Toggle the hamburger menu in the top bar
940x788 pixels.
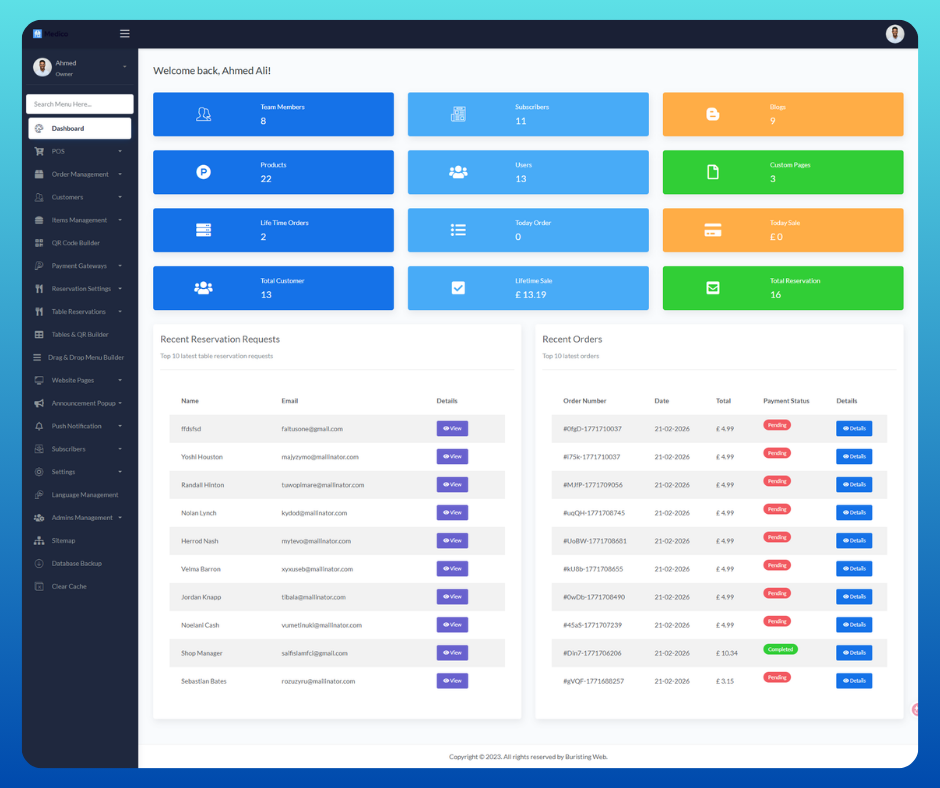tap(125, 34)
